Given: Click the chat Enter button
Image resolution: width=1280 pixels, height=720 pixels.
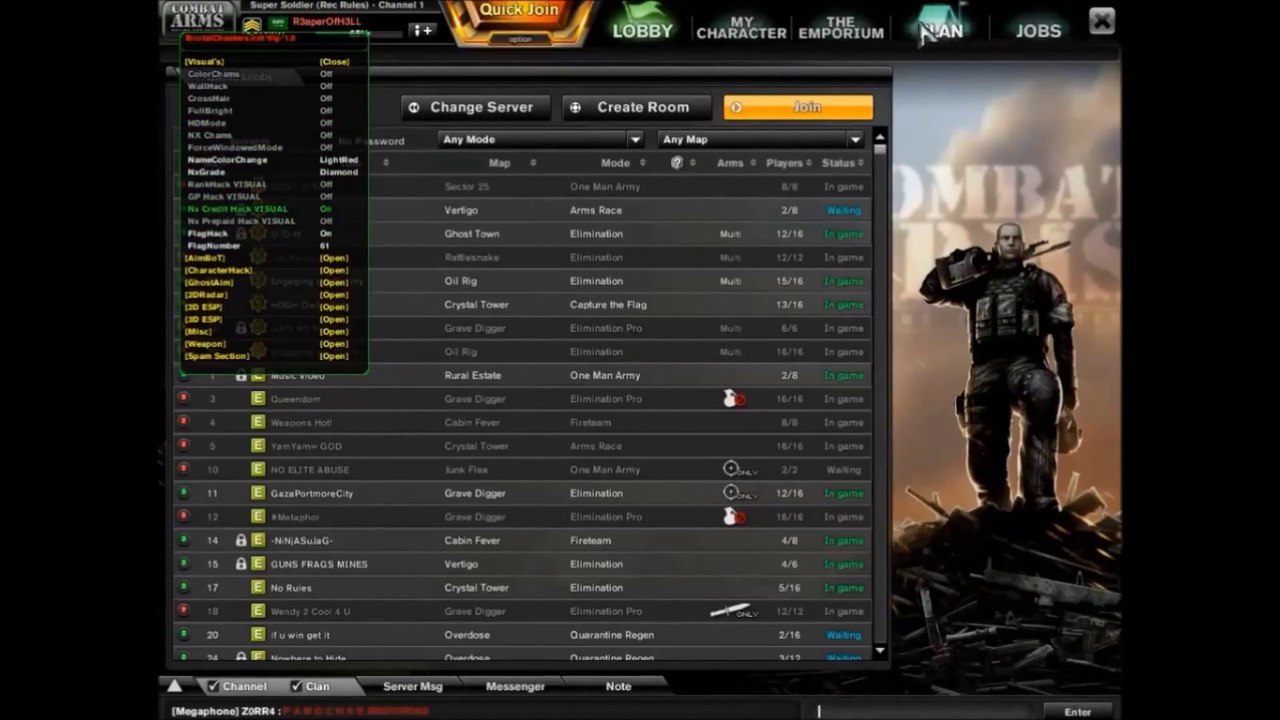Looking at the screenshot, I should pos(1078,711).
